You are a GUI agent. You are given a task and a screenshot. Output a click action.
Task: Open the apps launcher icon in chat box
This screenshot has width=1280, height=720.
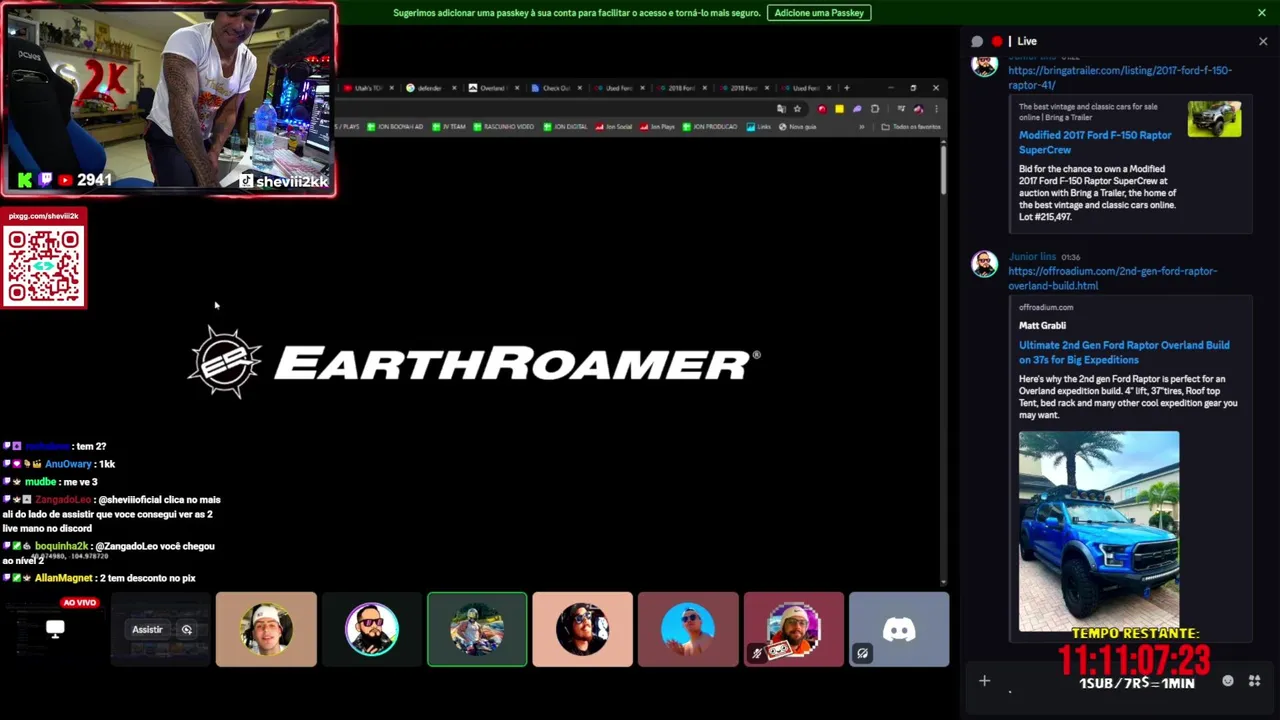tap(1254, 681)
